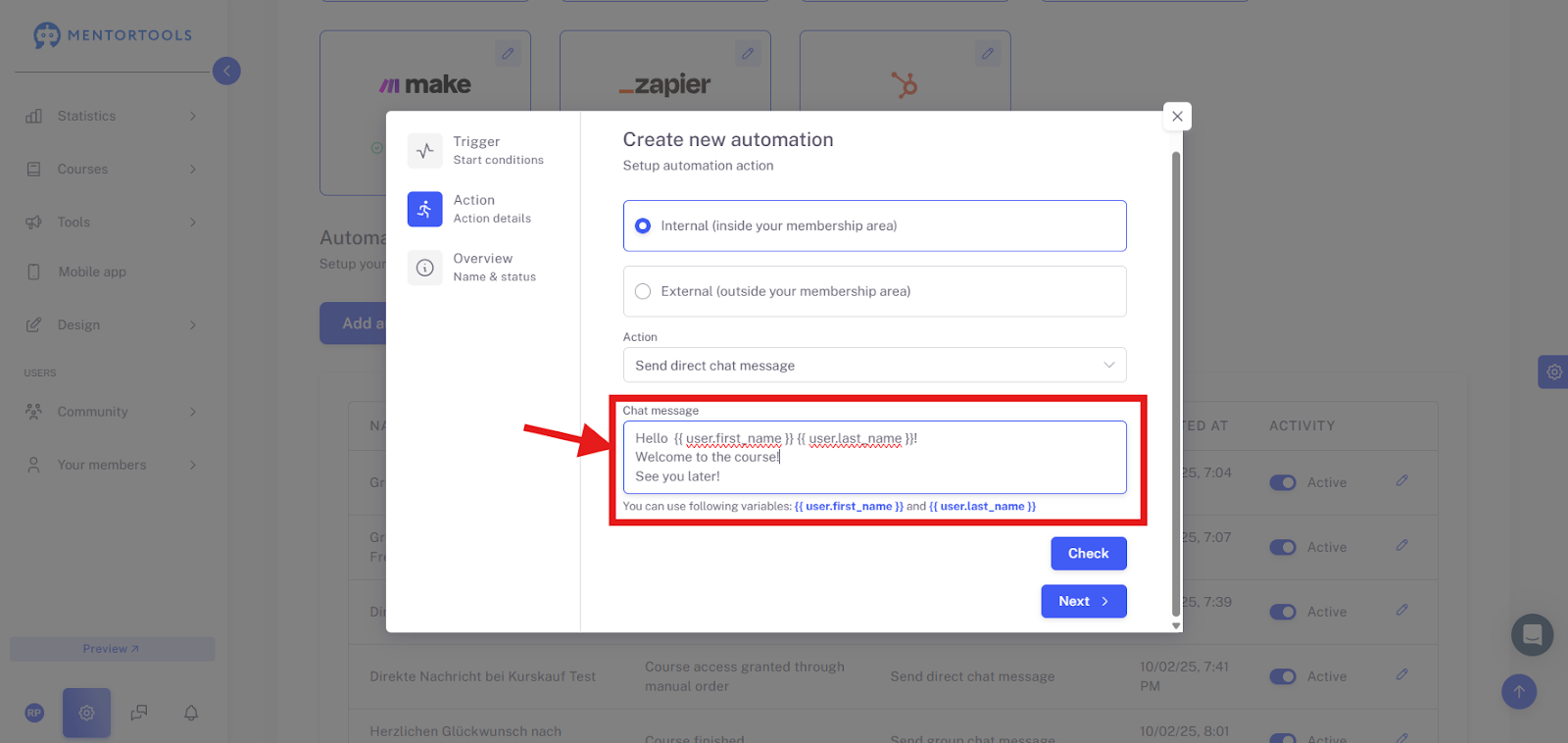Click the Overview step info icon
Image resolution: width=1568 pixels, height=743 pixels.
tap(424, 268)
